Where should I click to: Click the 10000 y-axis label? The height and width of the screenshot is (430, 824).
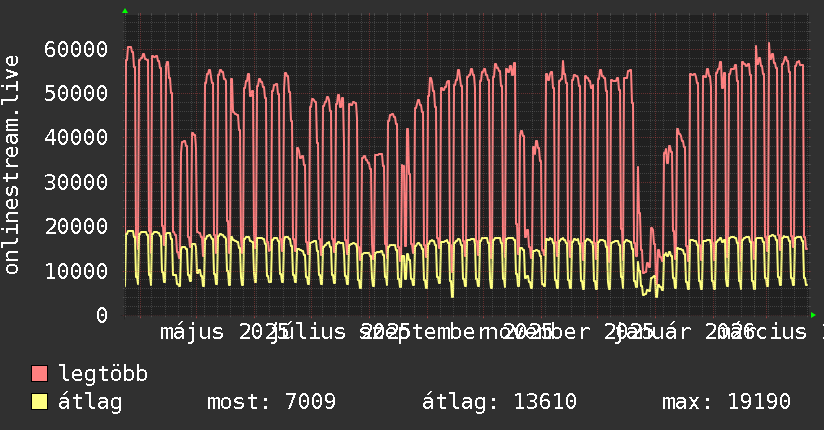click(x=76, y=271)
